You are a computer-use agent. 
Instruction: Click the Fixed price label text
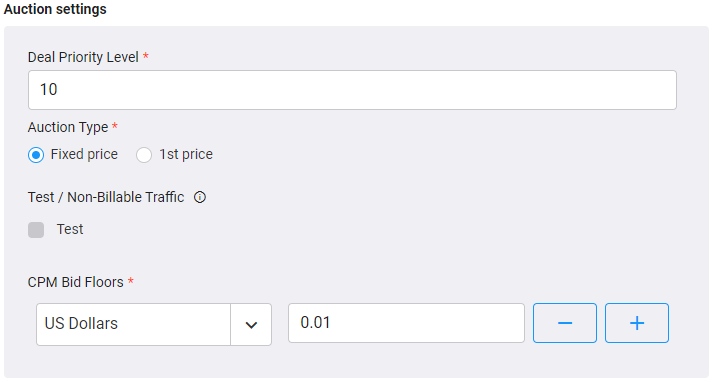(x=84, y=154)
